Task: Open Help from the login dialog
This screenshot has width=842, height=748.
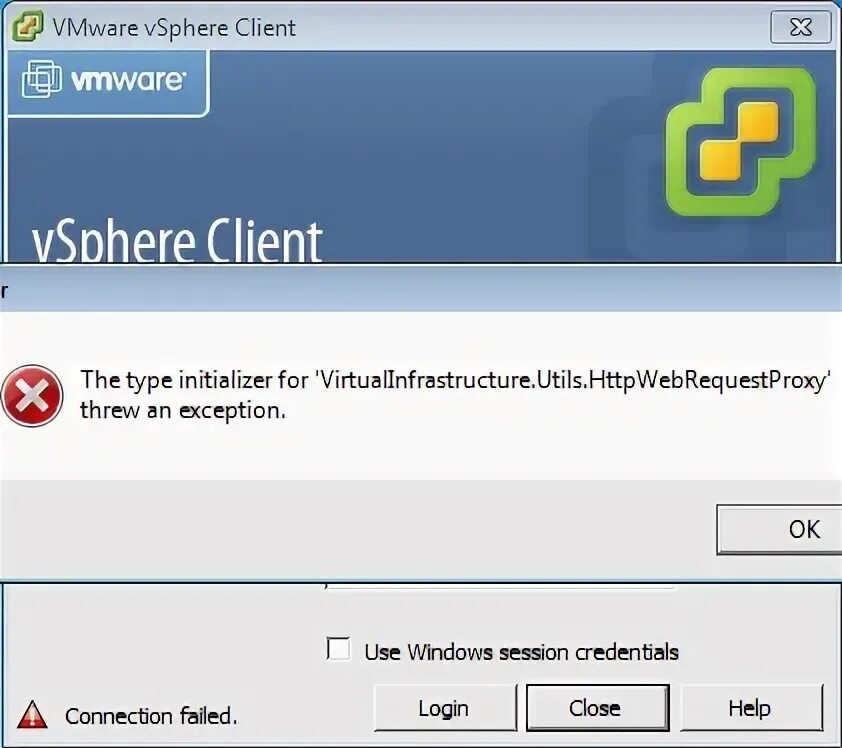Action: coord(751,708)
